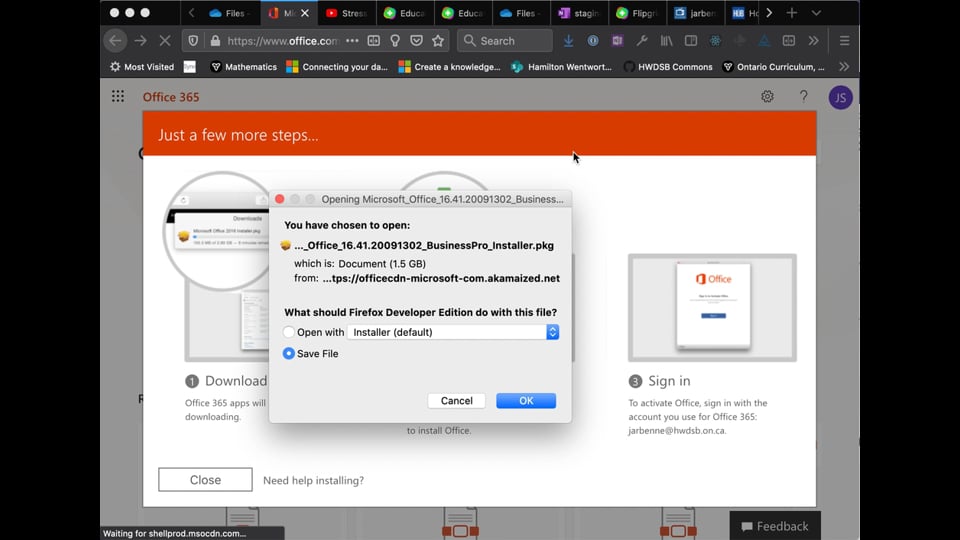Save page to Pocket
The image size is (960, 540).
pos(416,41)
